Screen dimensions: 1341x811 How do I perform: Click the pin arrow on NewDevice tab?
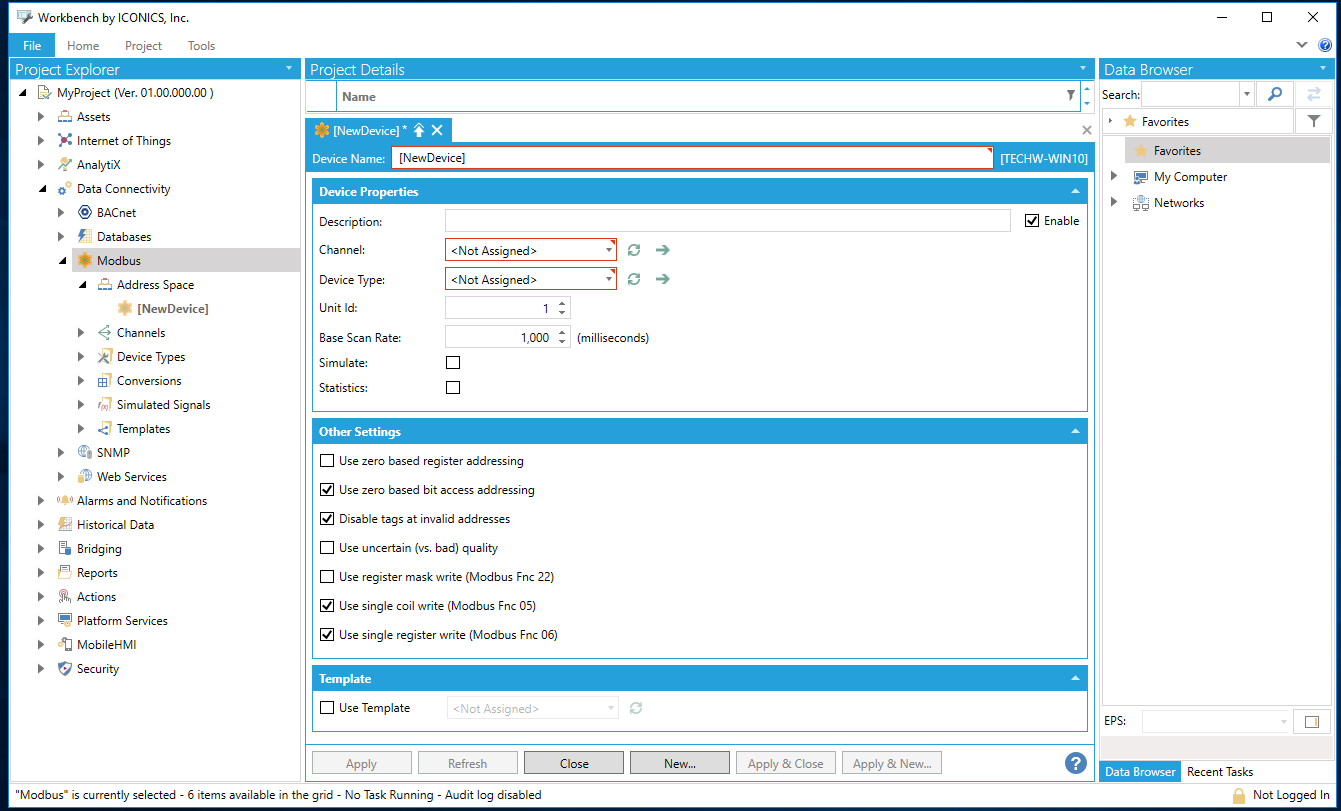click(x=419, y=131)
